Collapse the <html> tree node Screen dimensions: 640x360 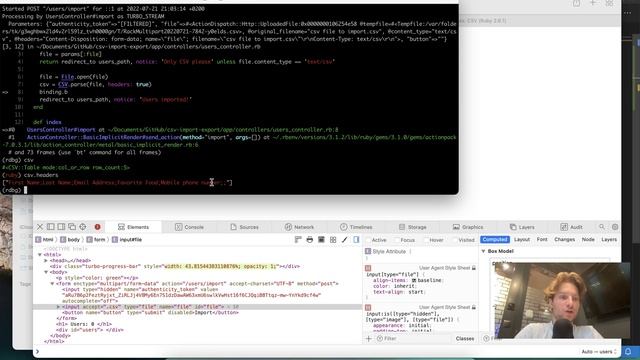point(40,255)
